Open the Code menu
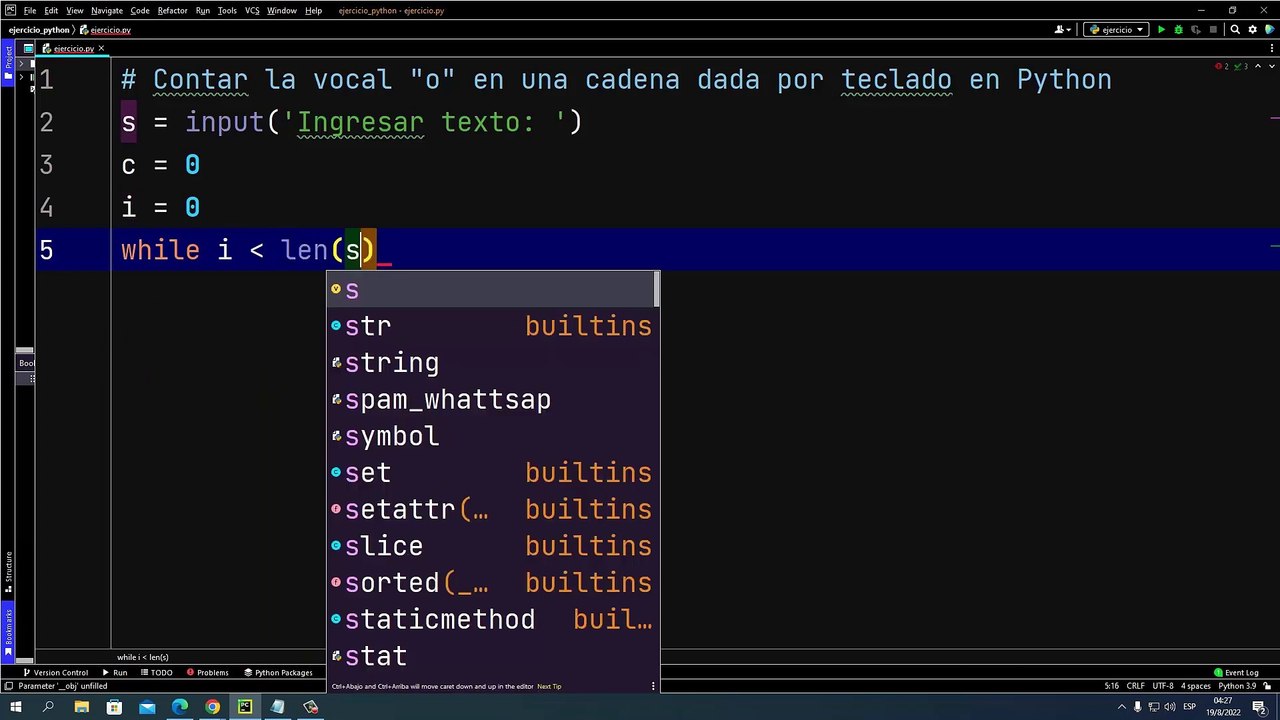The height and width of the screenshot is (720, 1280). [x=140, y=10]
